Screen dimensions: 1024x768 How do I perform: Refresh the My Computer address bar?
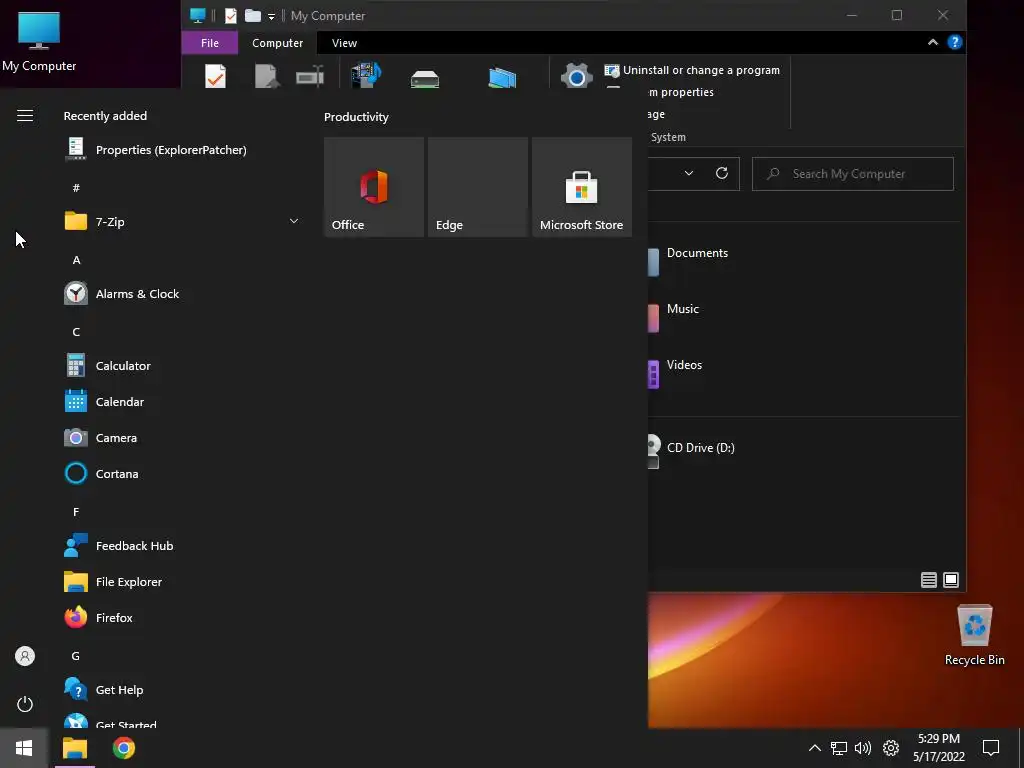(722, 173)
